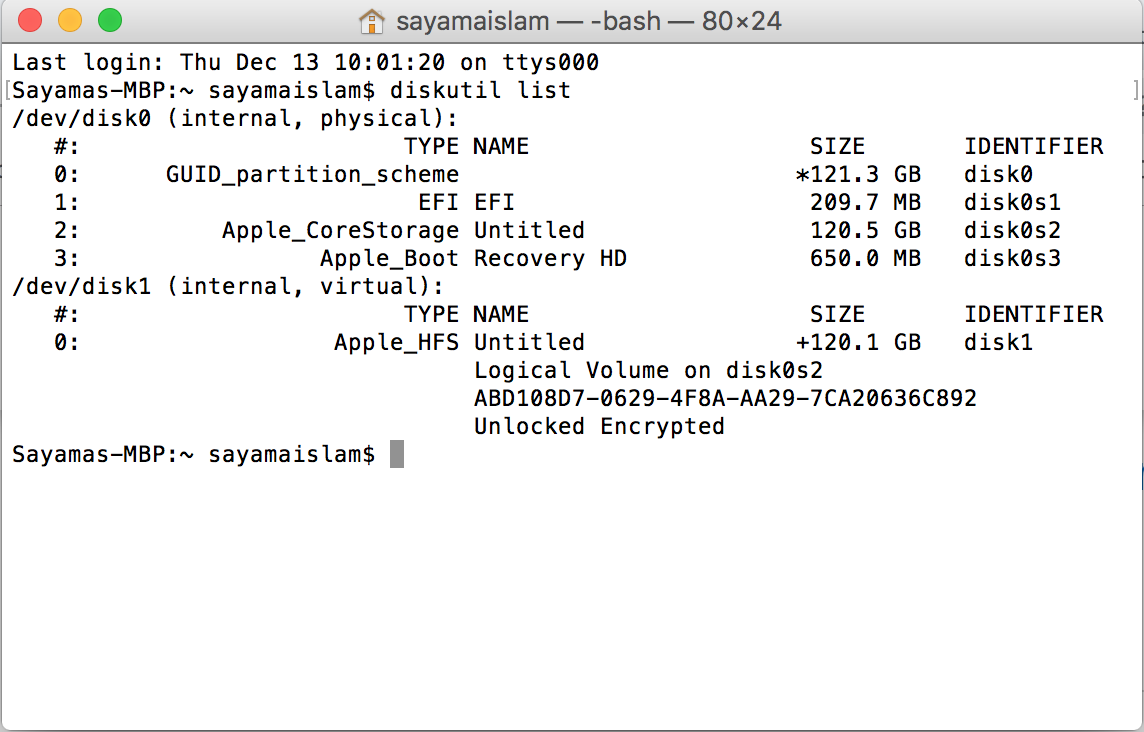Click the 'diskutil list' command text
The width and height of the screenshot is (1144, 732).
[480, 91]
